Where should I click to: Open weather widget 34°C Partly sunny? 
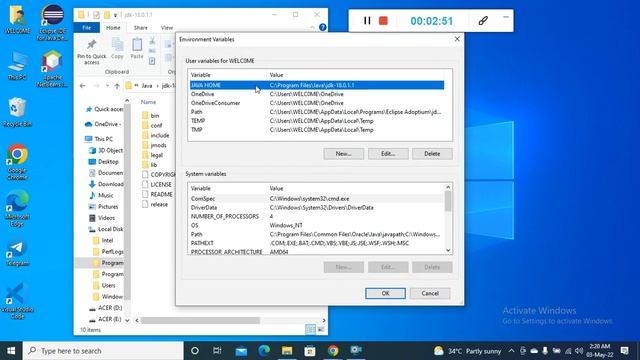[x=467, y=351]
